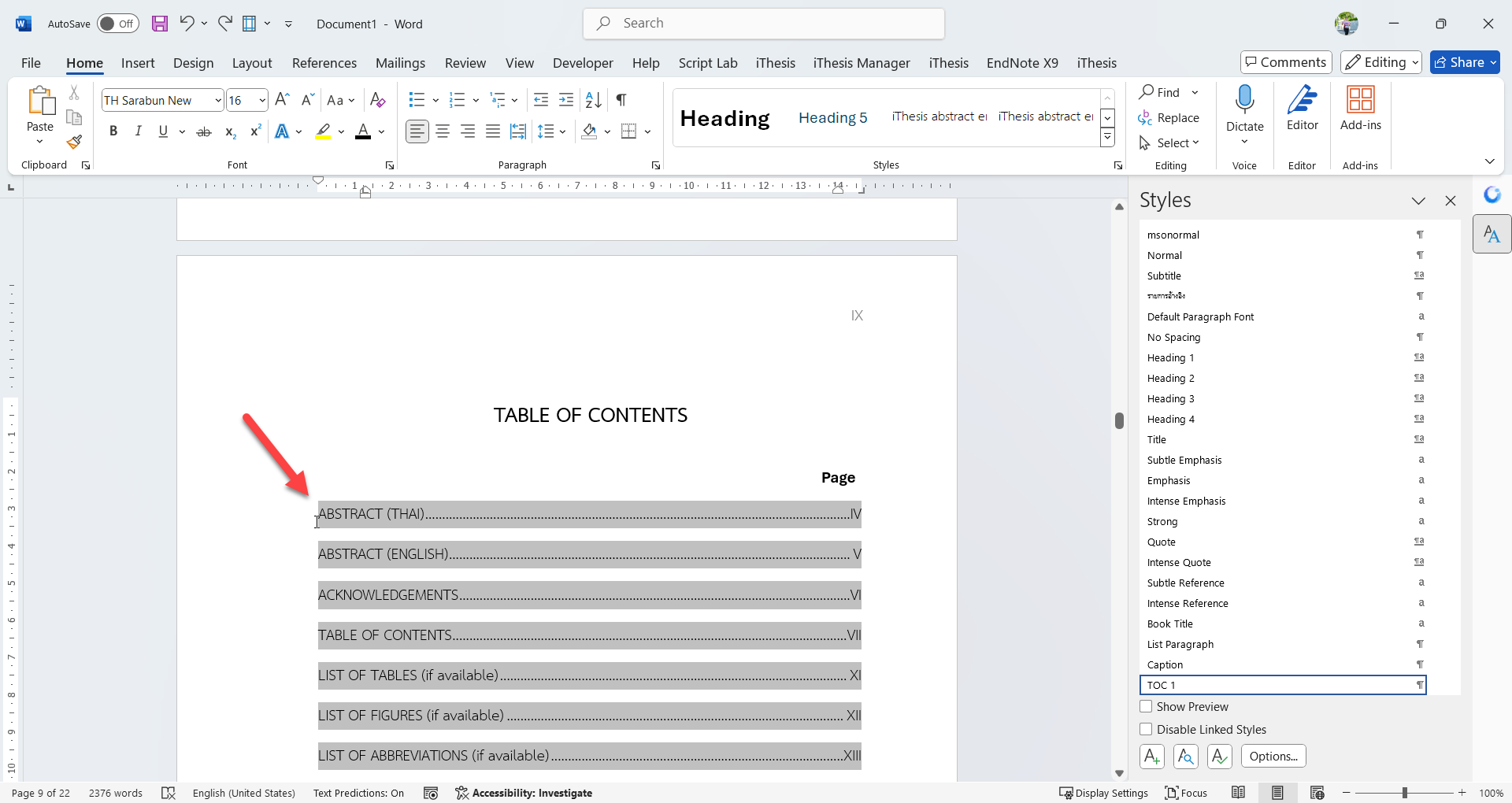
Task: Click Replace in Editing group
Action: (1169, 118)
